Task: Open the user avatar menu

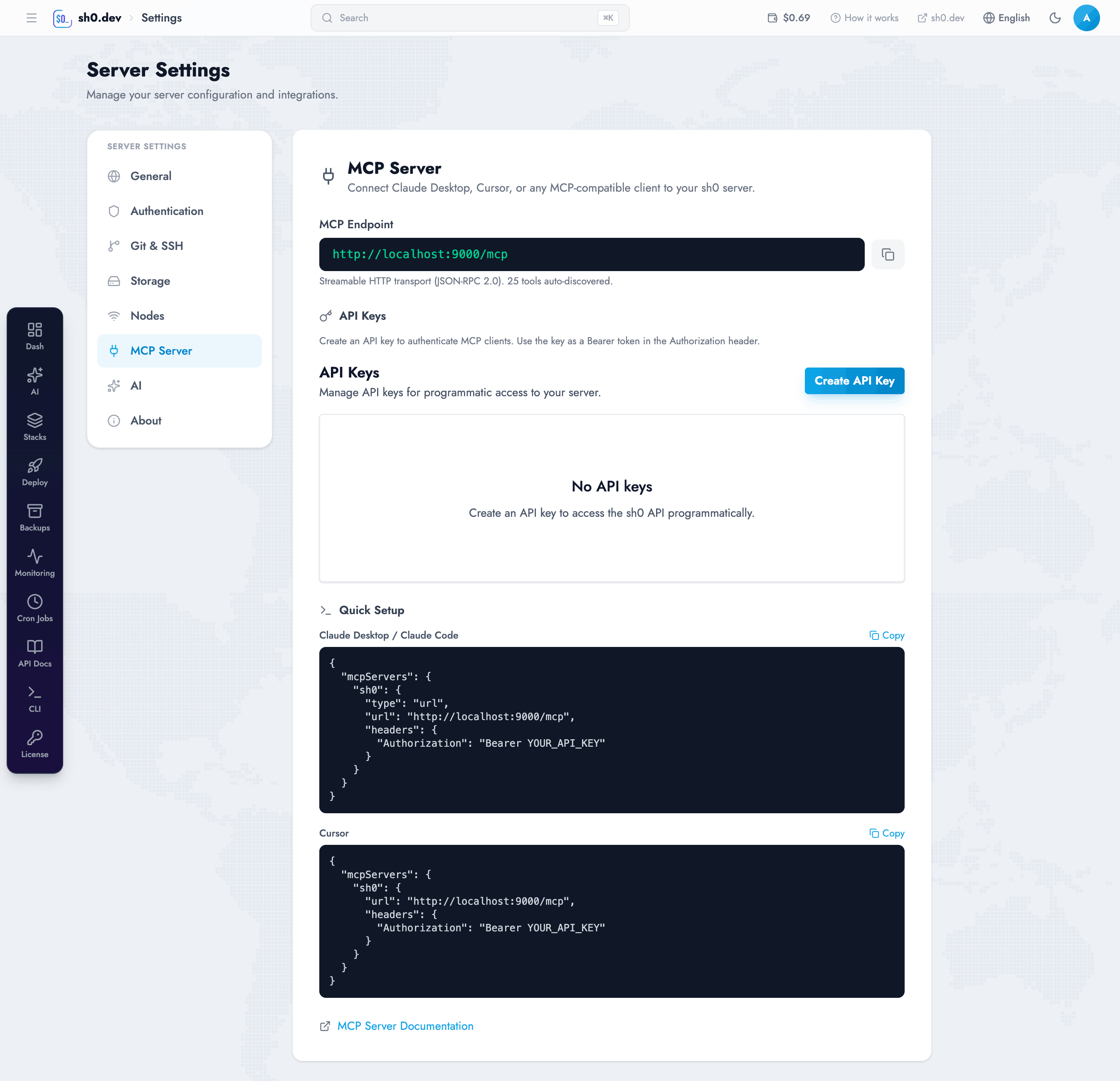Action: (x=1086, y=18)
